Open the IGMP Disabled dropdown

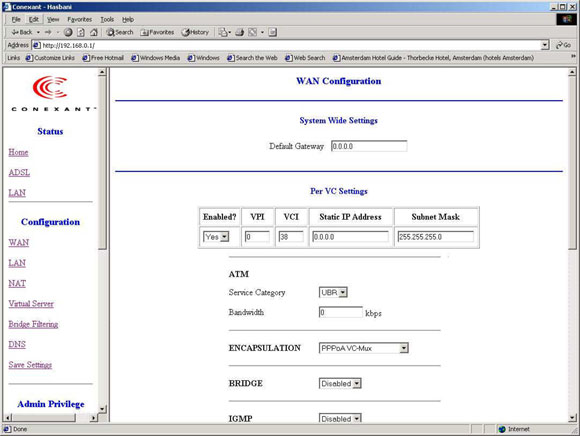340,418
